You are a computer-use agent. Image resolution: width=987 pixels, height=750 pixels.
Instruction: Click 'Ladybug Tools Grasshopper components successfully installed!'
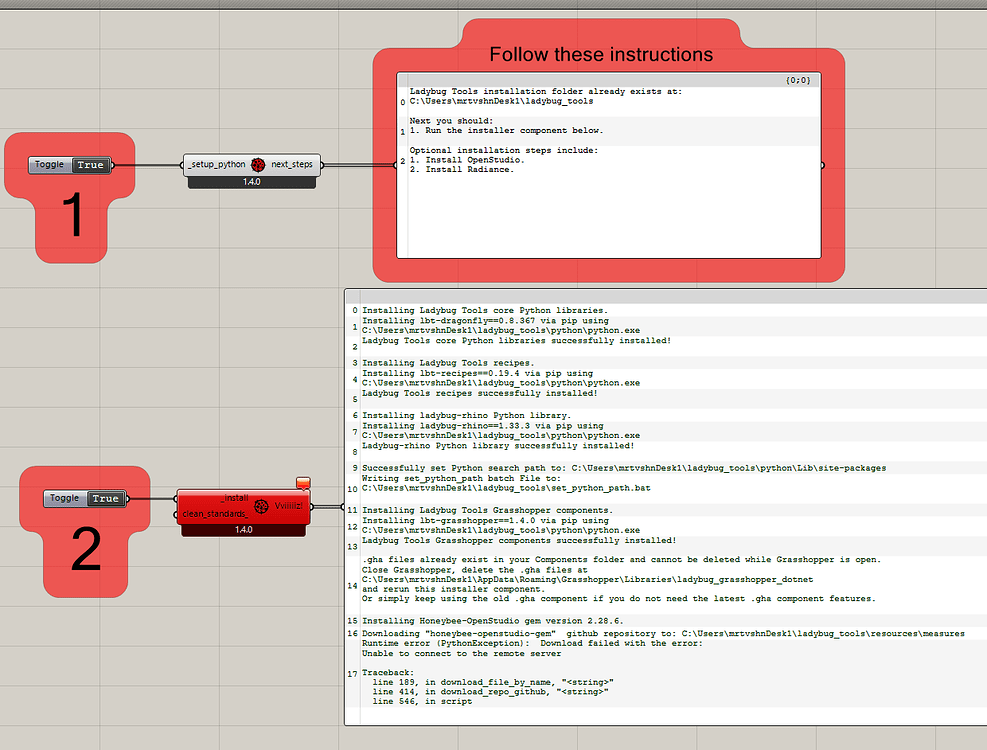519,541
